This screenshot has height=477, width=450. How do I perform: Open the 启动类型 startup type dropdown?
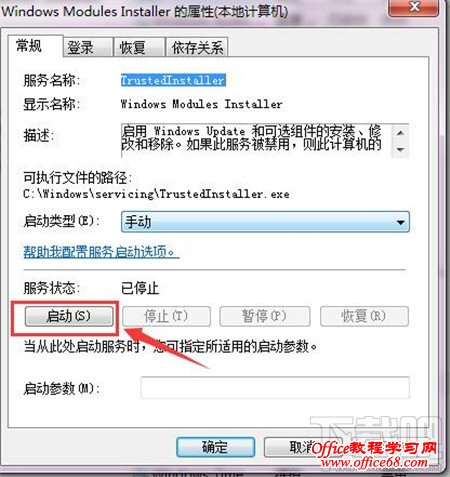tap(265, 222)
